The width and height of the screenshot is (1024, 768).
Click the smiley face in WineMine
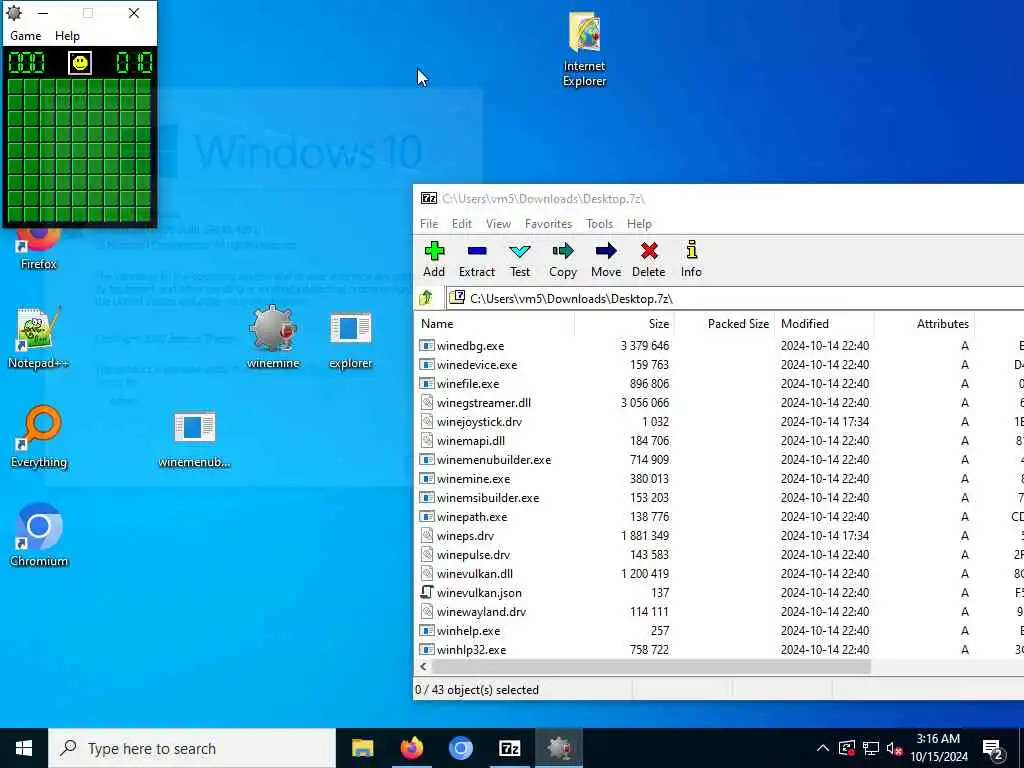tap(80, 63)
